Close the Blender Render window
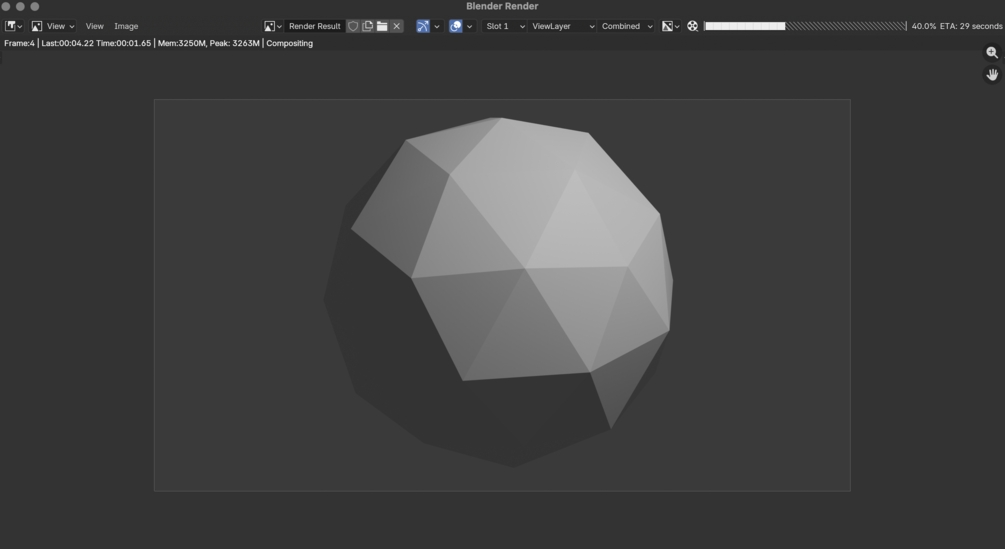Screen dimensions: 1005x549 pyautogui.click(x=6, y=6)
